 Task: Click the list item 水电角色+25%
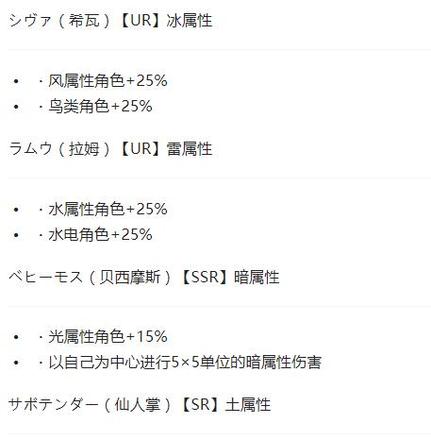coord(100,235)
